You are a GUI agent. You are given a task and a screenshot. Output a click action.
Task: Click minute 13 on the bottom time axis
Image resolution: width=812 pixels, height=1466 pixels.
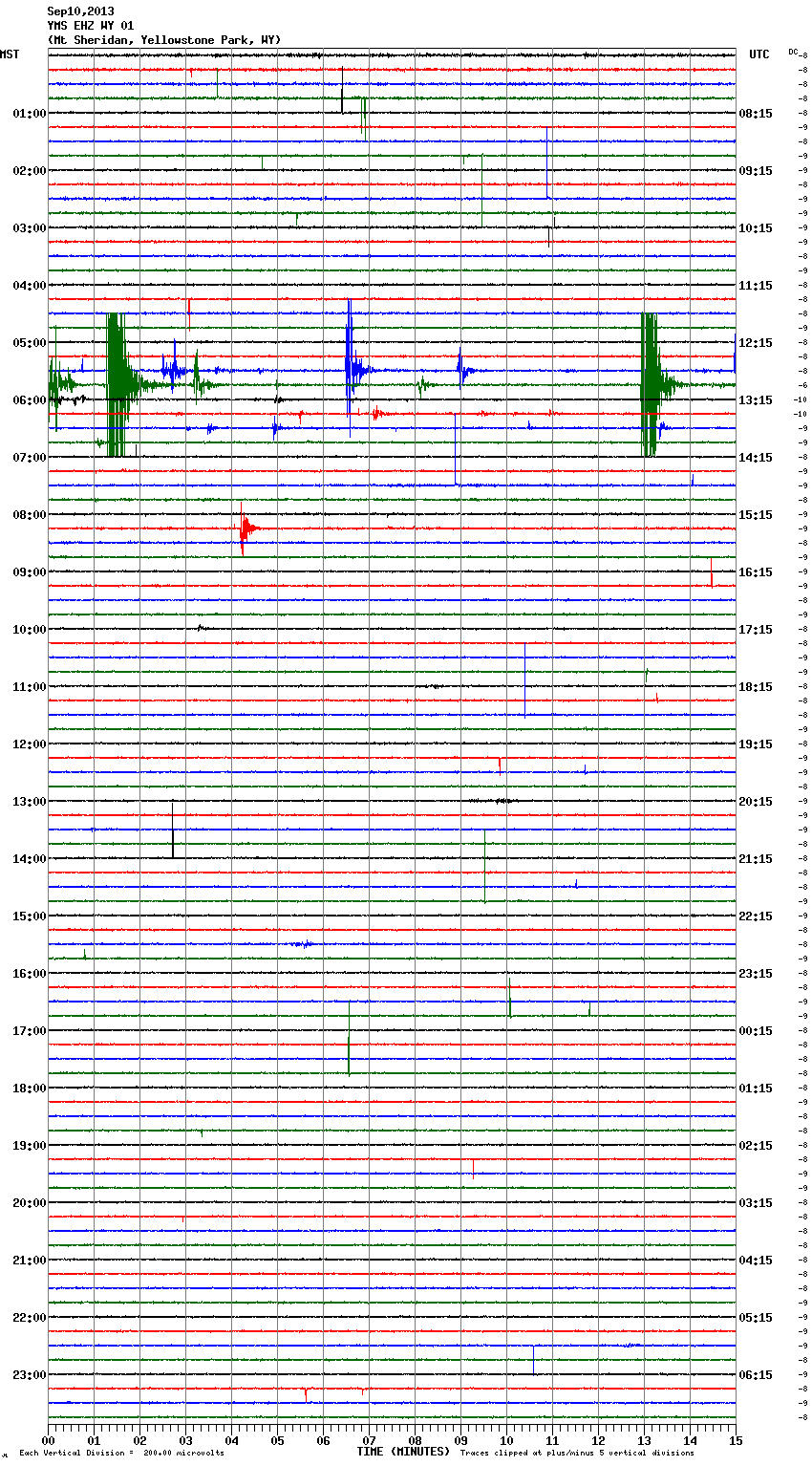pyautogui.click(x=644, y=1440)
